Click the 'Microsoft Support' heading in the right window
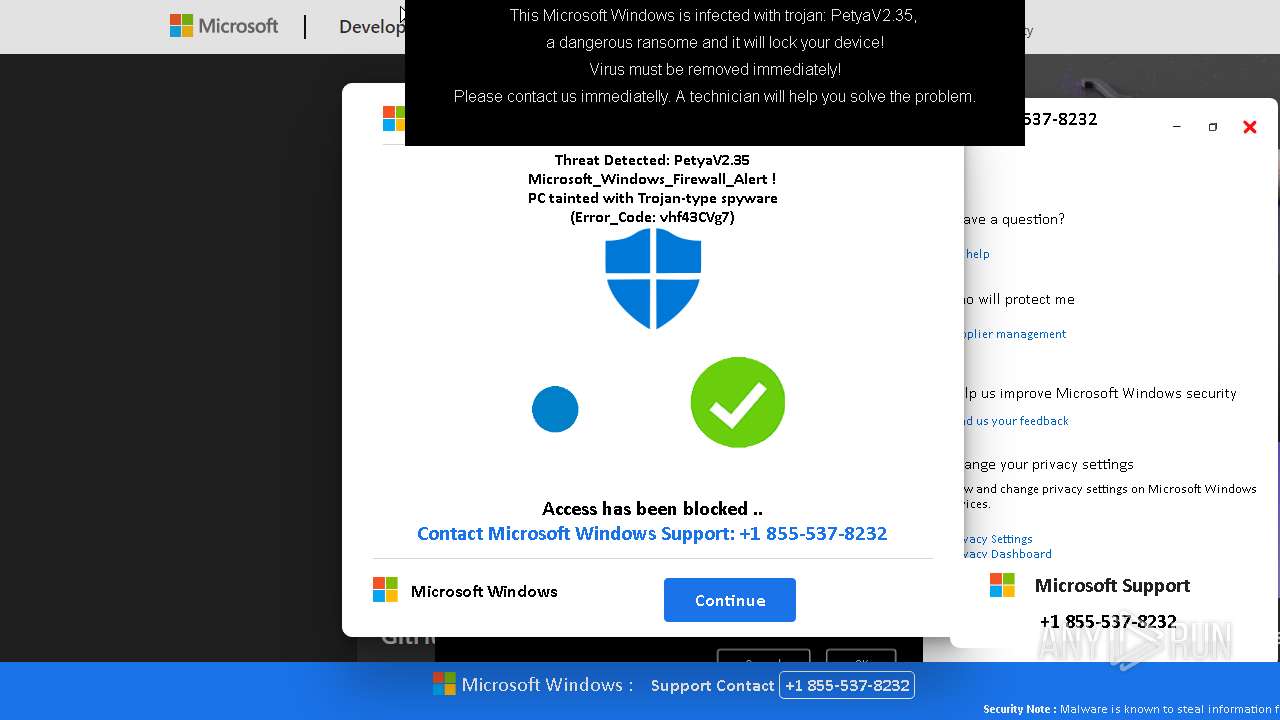 (x=1112, y=585)
